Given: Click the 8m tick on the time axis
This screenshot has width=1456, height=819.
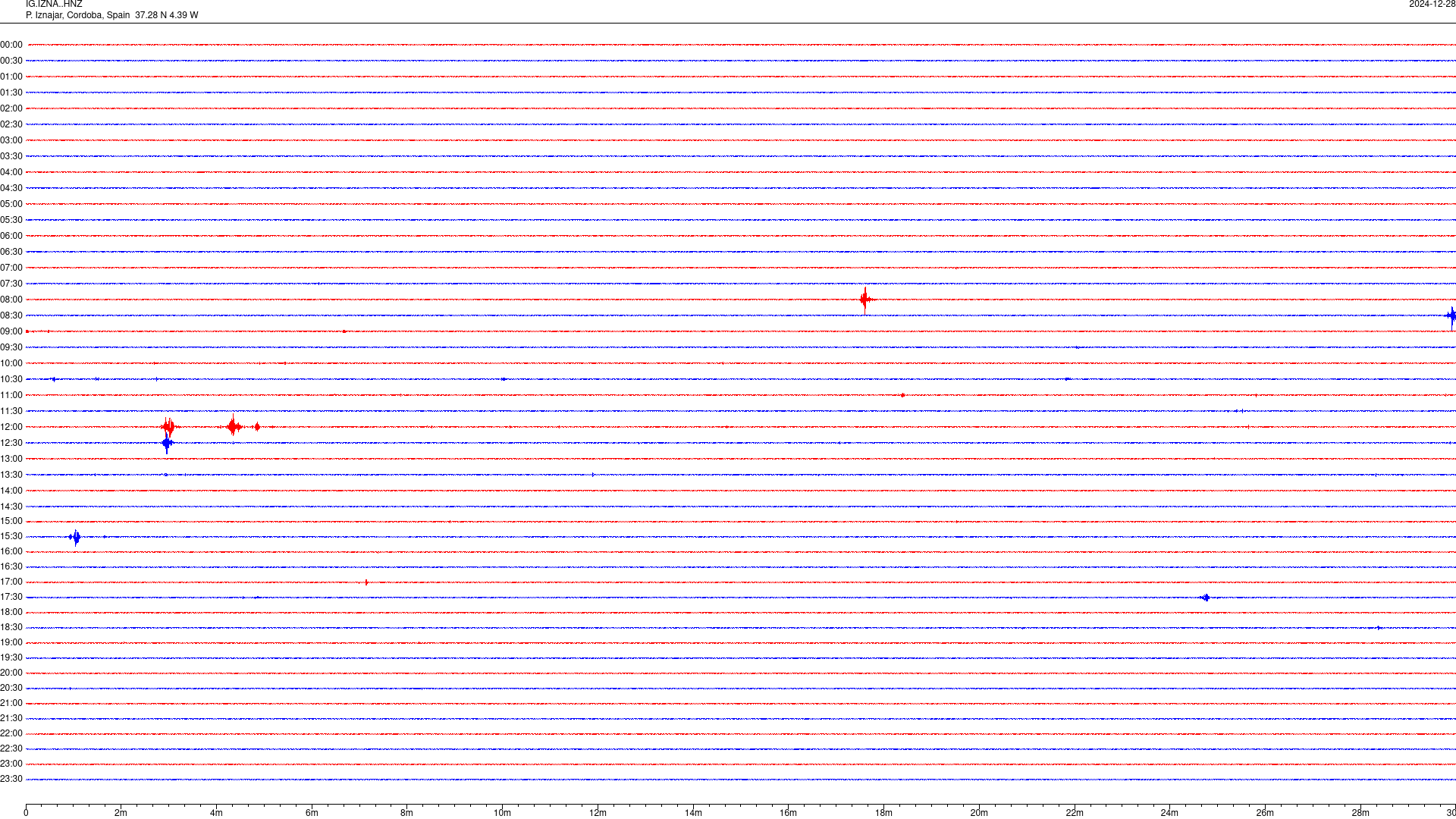Looking at the screenshot, I should coord(407,813).
